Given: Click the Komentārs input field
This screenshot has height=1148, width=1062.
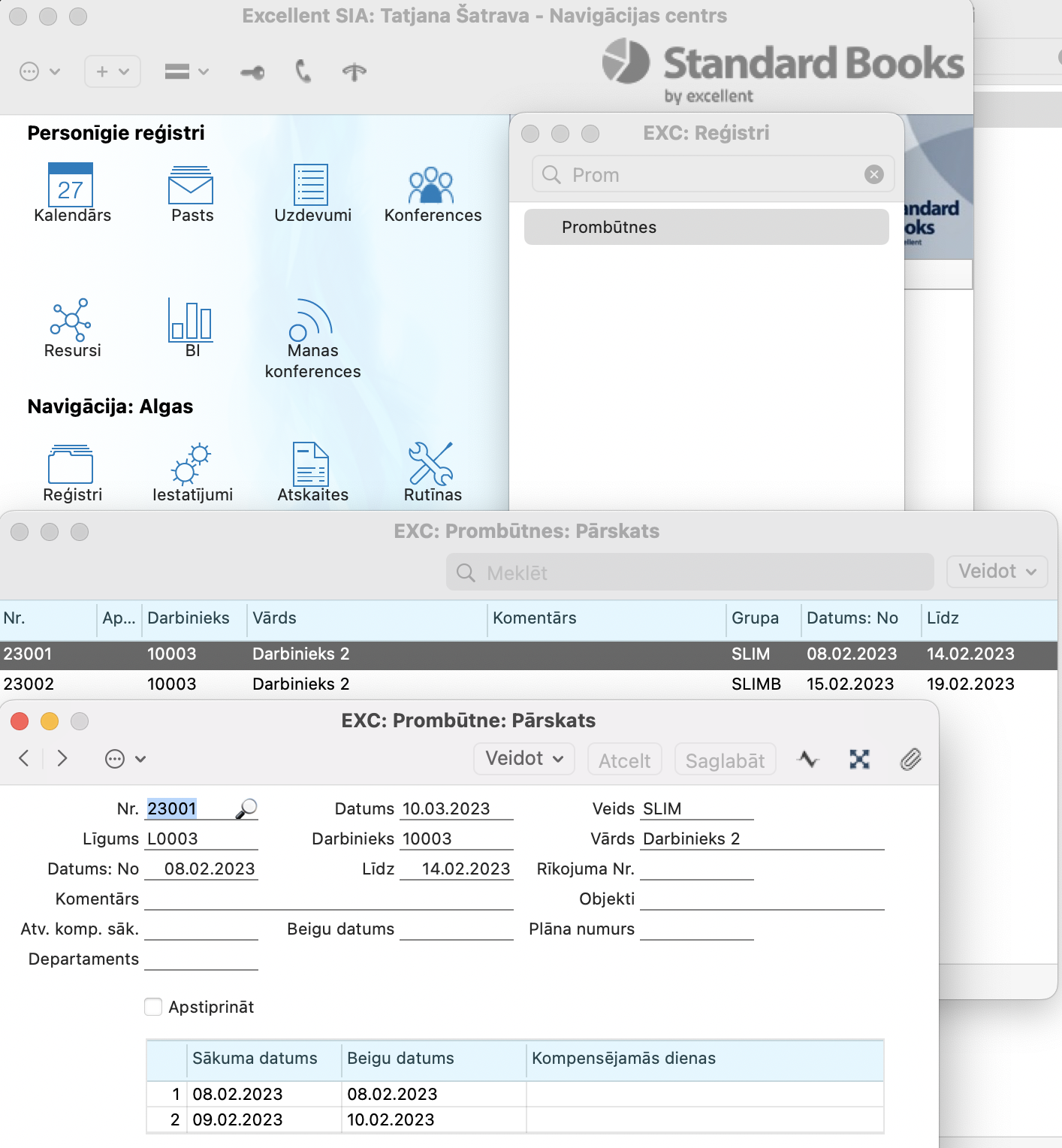Looking at the screenshot, I should (328, 899).
